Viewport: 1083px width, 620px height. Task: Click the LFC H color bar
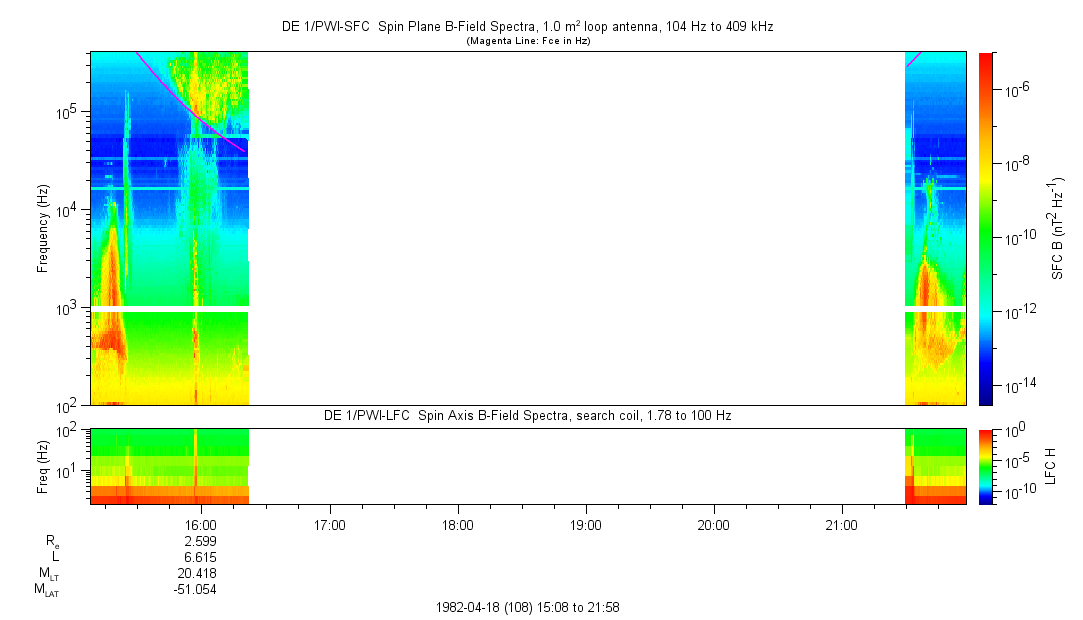(985, 466)
